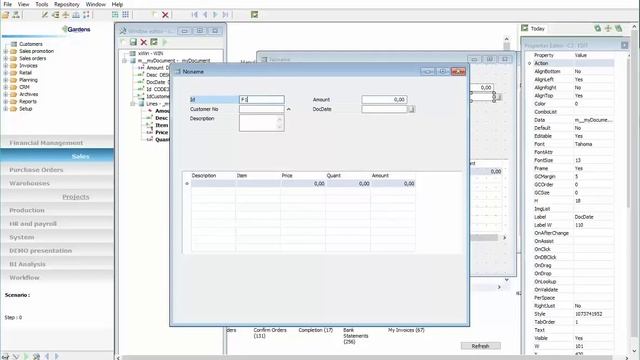The image size is (640, 360).
Task: Open the Tools menu
Action: (42, 4)
